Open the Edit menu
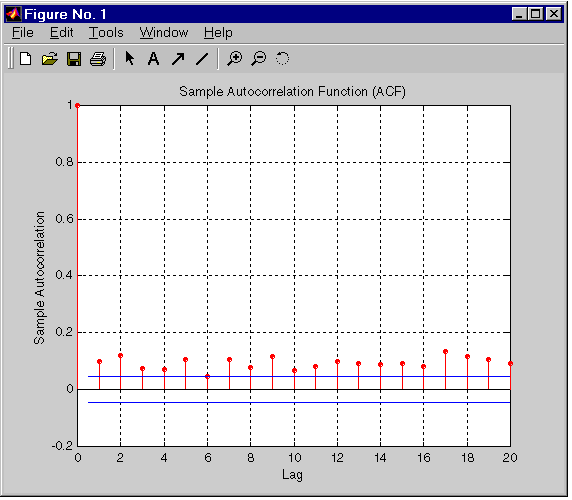 (x=62, y=33)
